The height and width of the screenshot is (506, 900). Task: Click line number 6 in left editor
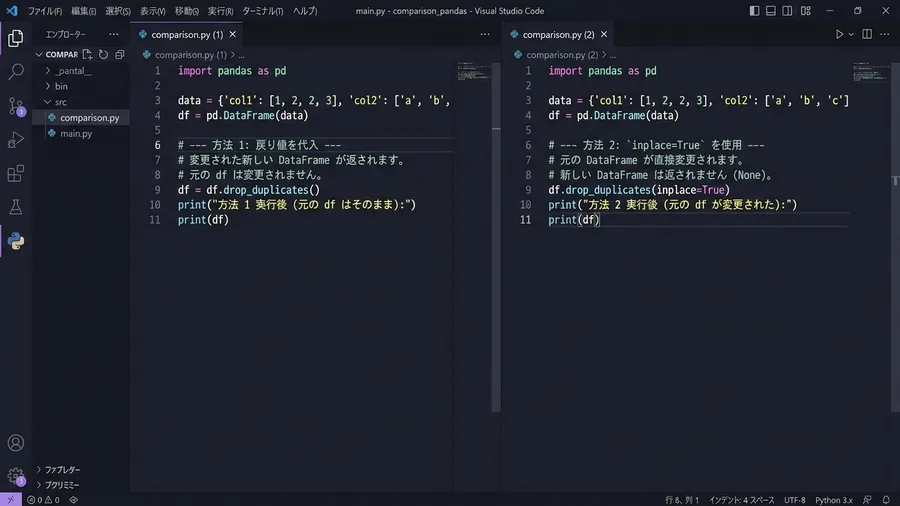tap(157, 145)
